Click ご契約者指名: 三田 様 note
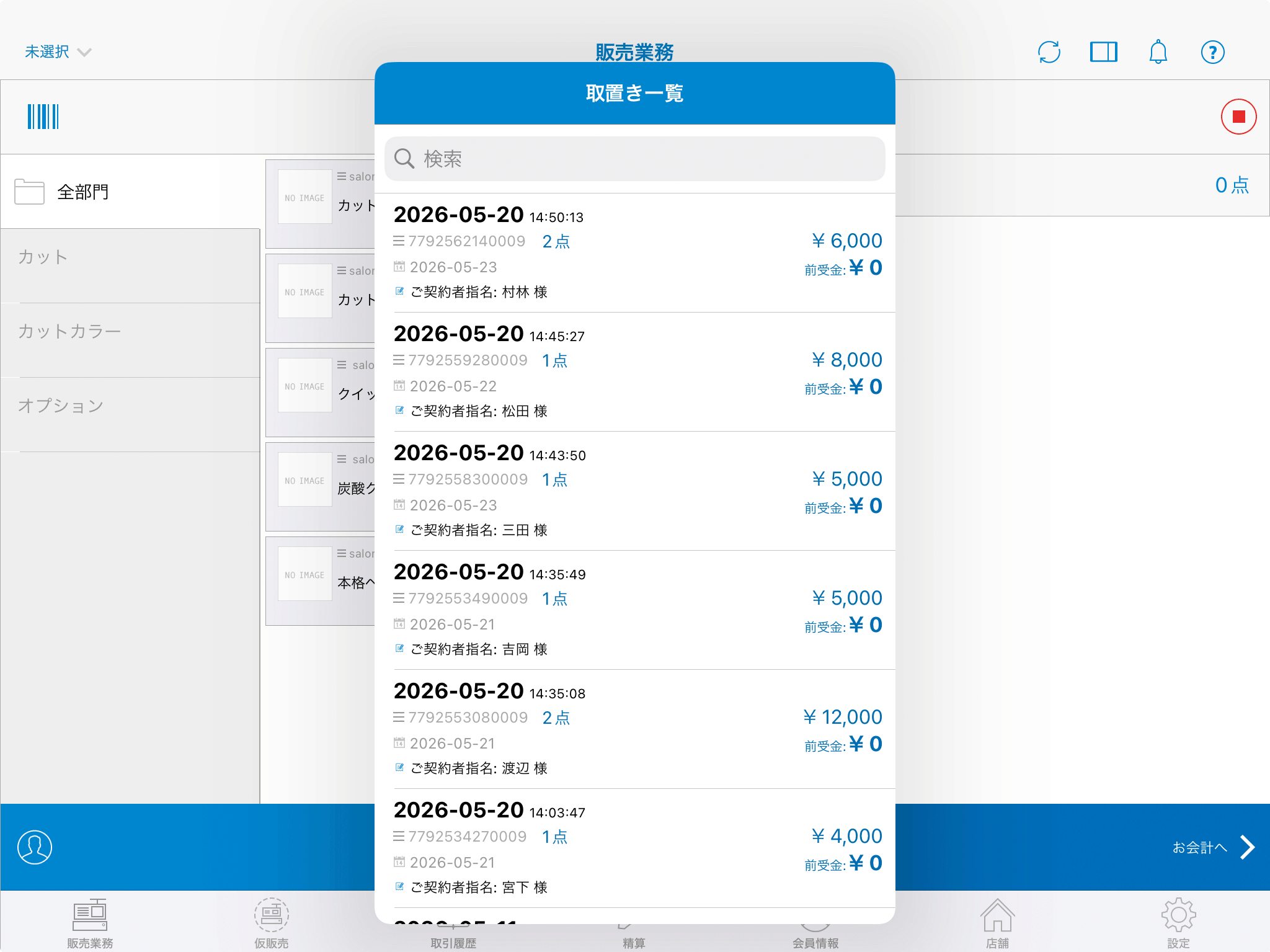The width and height of the screenshot is (1270, 952). (479, 530)
